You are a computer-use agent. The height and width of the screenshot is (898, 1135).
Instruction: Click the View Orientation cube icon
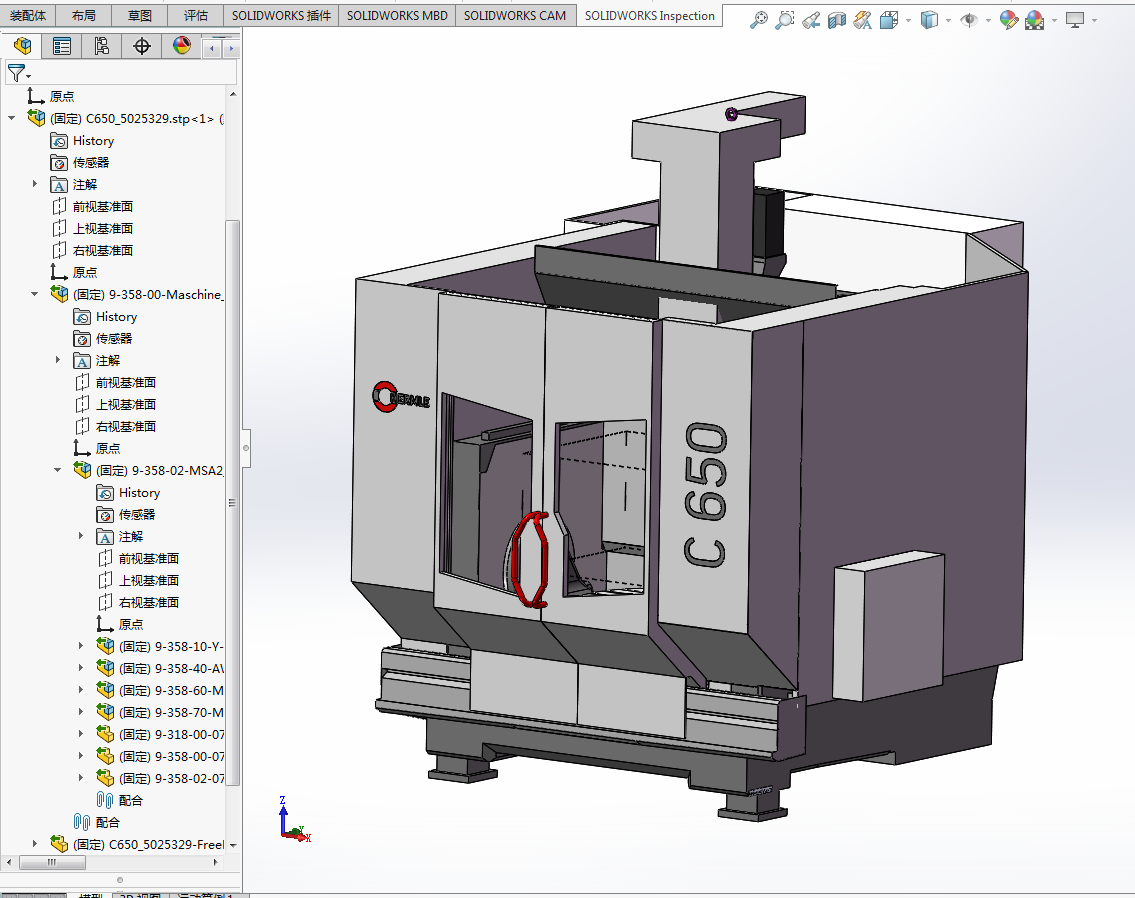[889, 20]
